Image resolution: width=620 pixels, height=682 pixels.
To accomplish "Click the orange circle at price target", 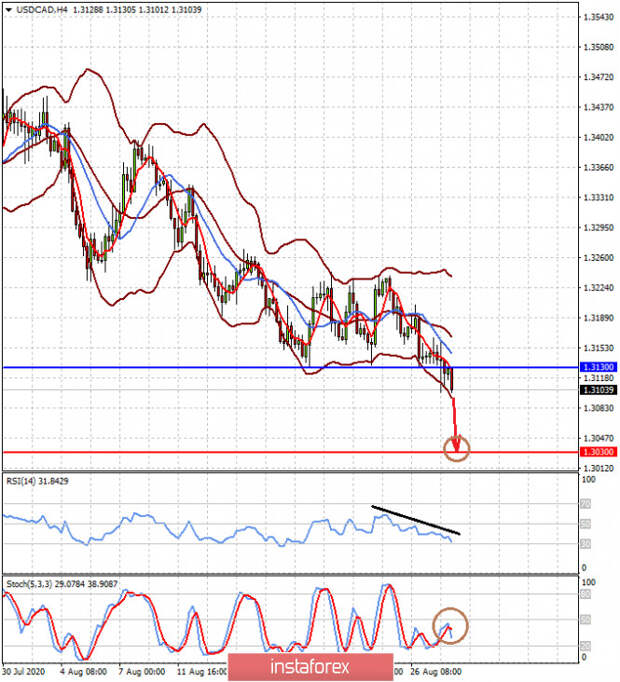I will pos(456,448).
